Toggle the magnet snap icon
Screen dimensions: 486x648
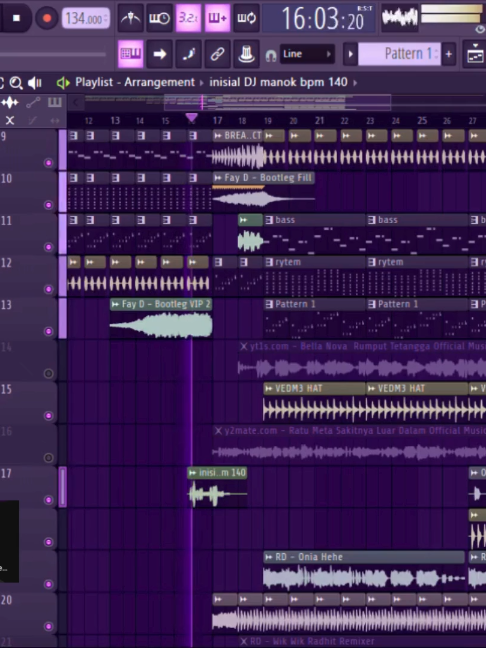click(271, 55)
